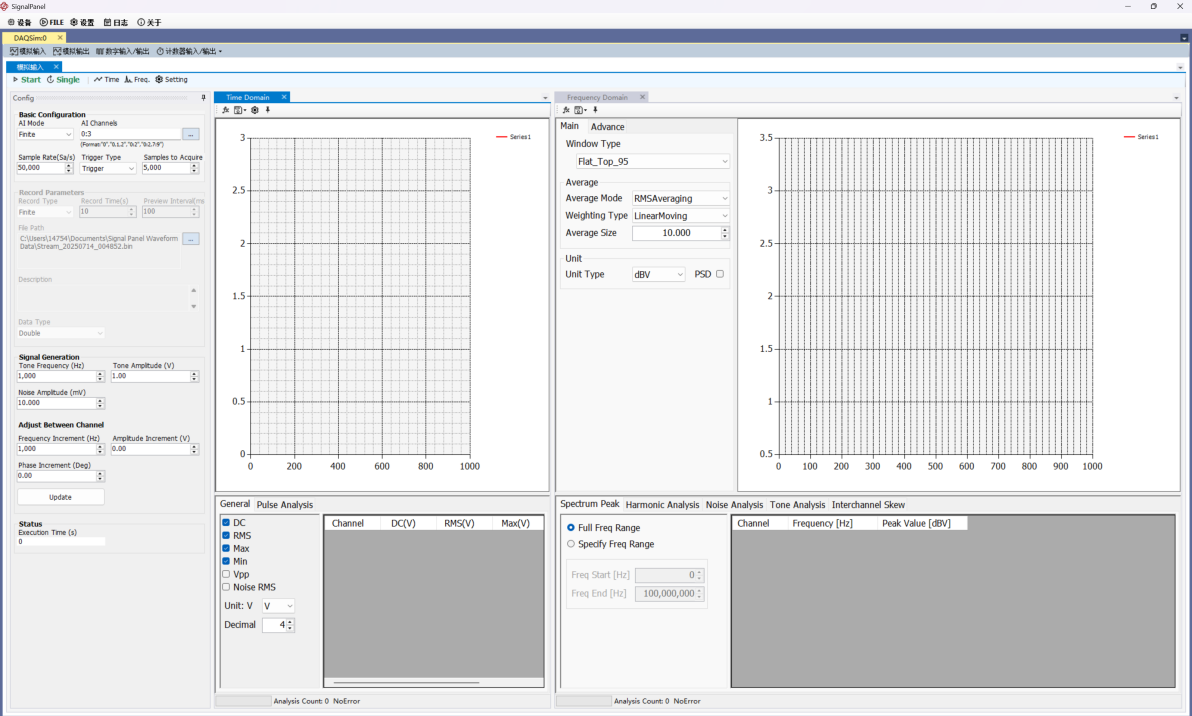Switch to the Pulse Analysis tab

click(x=284, y=505)
